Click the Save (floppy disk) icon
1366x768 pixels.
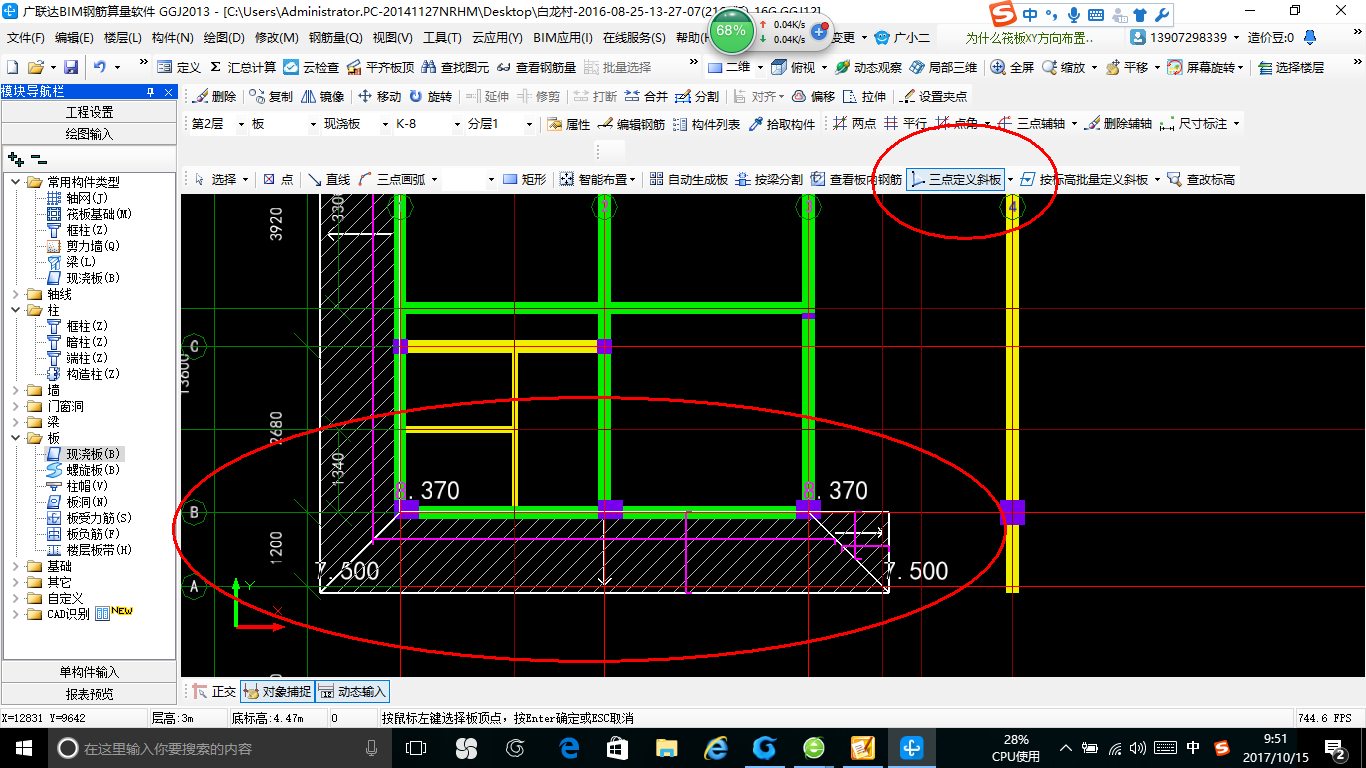coord(71,67)
